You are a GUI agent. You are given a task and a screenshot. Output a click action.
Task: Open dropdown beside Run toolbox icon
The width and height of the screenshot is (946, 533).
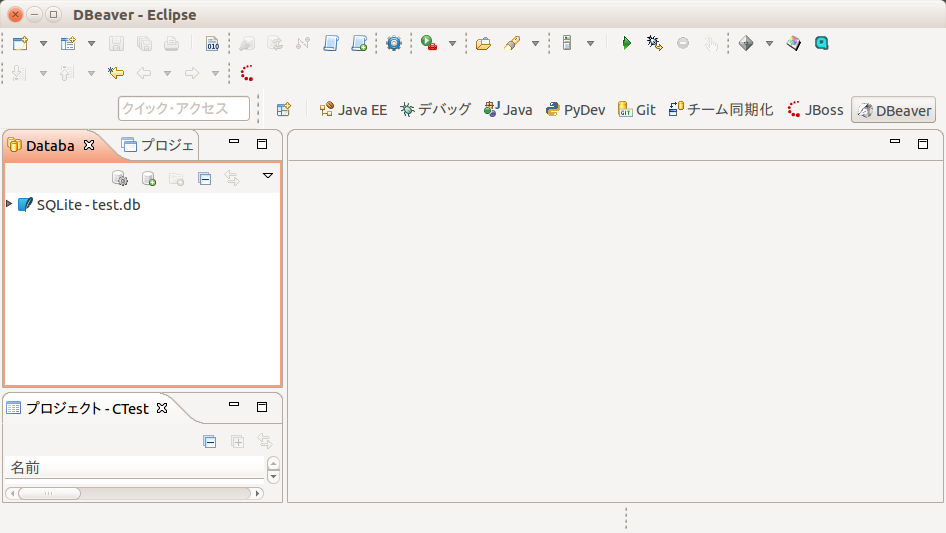pos(452,43)
